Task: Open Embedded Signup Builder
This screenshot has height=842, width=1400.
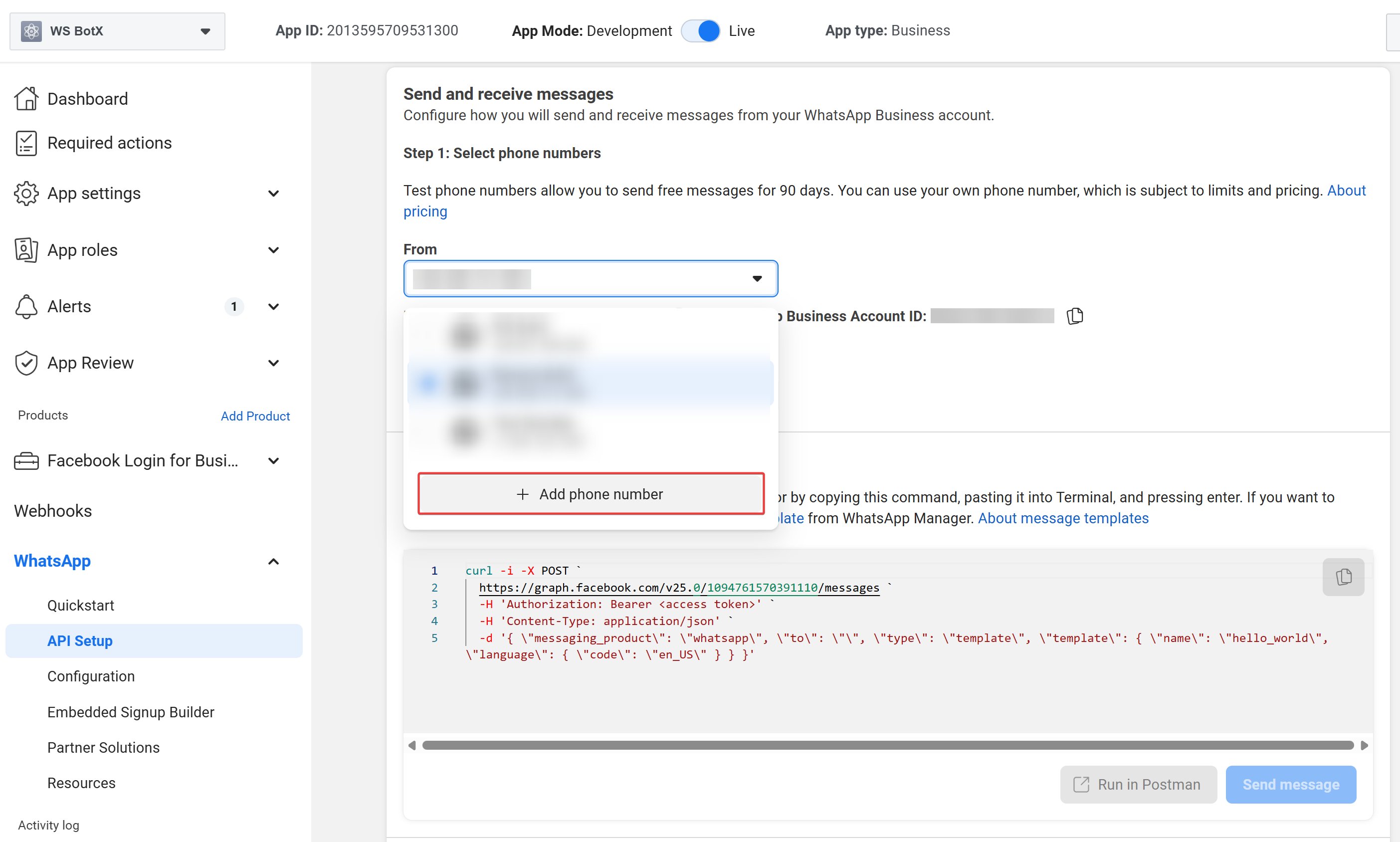Action: pyautogui.click(x=131, y=712)
